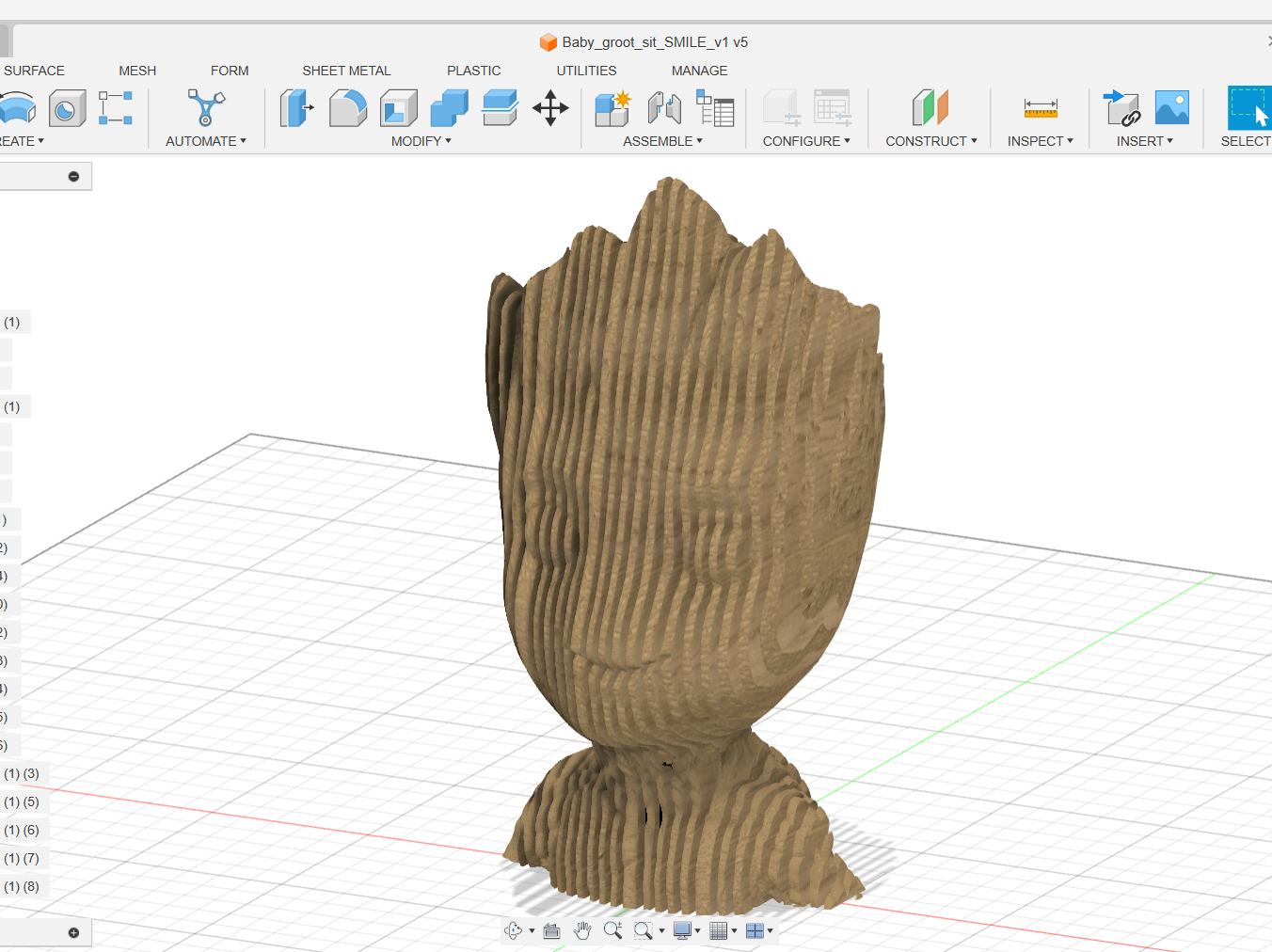Activate the Orbit navigation tool
Screen dimensions: 1272x952
tap(513, 930)
